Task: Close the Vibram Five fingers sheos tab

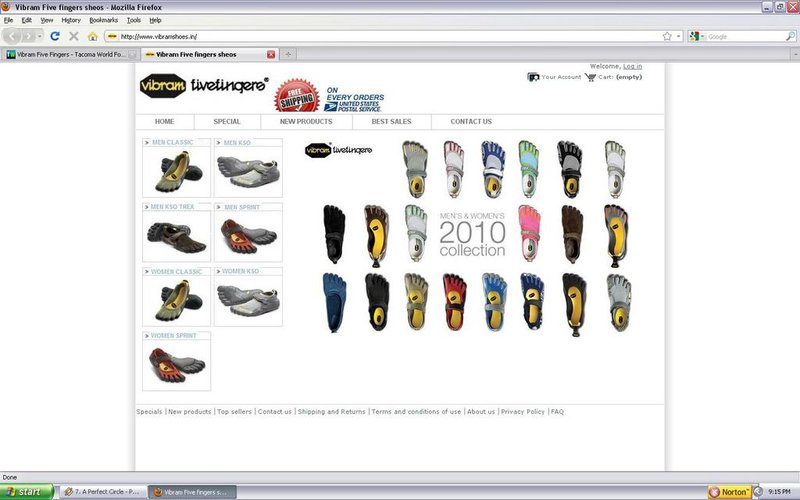Action: pyautogui.click(x=271, y=55)
